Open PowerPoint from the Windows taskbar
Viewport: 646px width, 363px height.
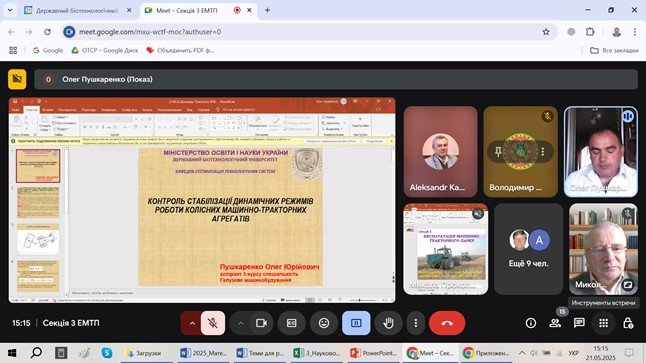pos(373,353)
